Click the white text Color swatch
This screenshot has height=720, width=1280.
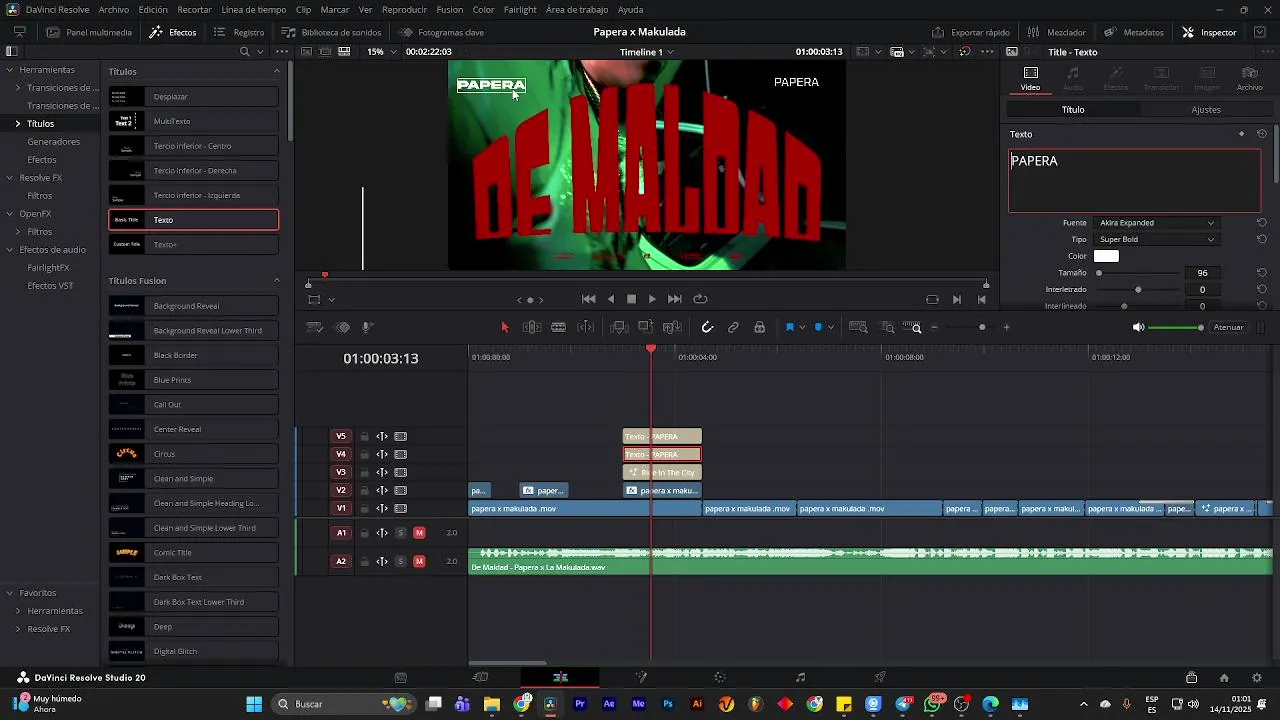click(x=1106, y=256)
